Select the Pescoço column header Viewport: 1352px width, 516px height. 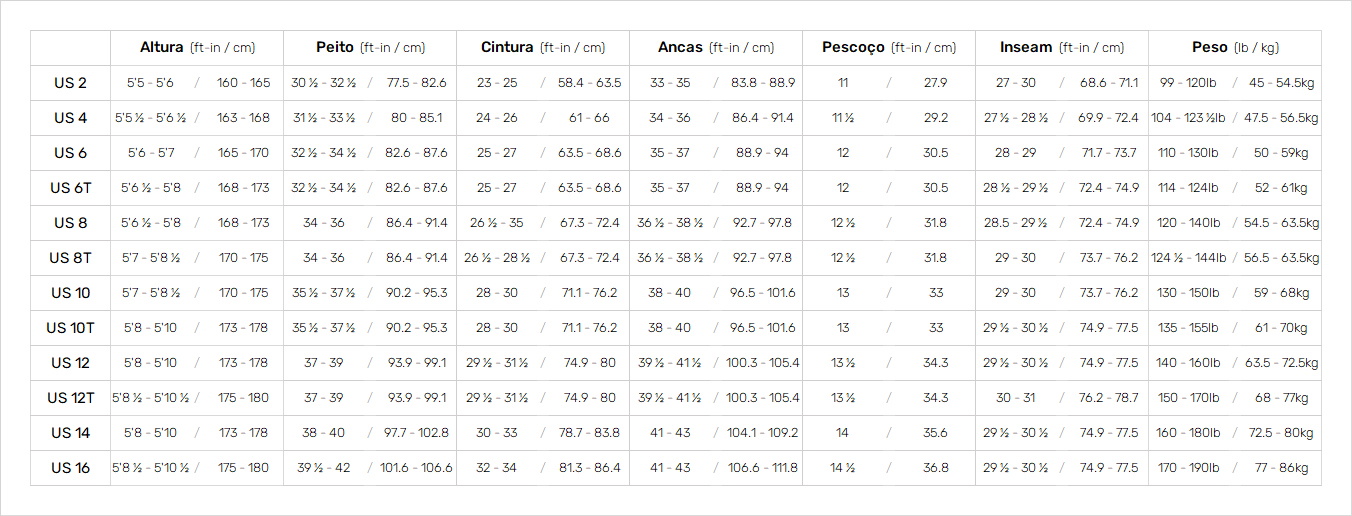click(889, 48)
